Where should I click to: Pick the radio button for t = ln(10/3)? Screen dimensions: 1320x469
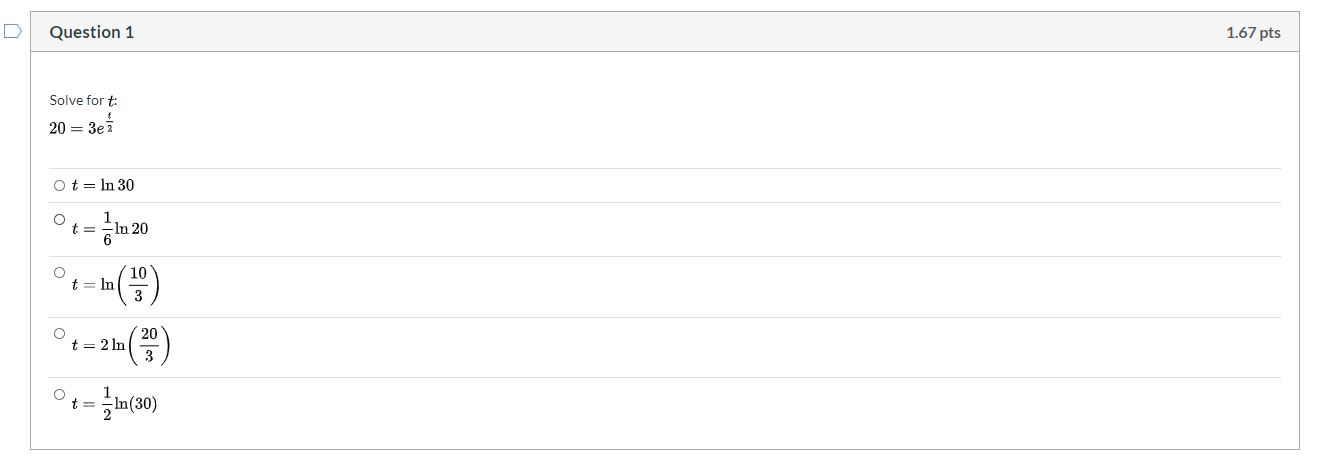pos(59,272)
